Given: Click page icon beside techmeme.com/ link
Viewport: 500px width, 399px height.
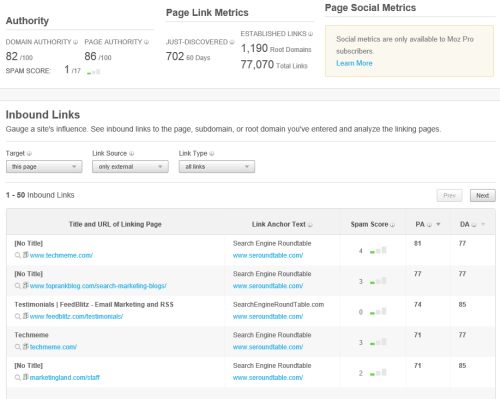Looking at the screenshot, I should coord(25,347).
